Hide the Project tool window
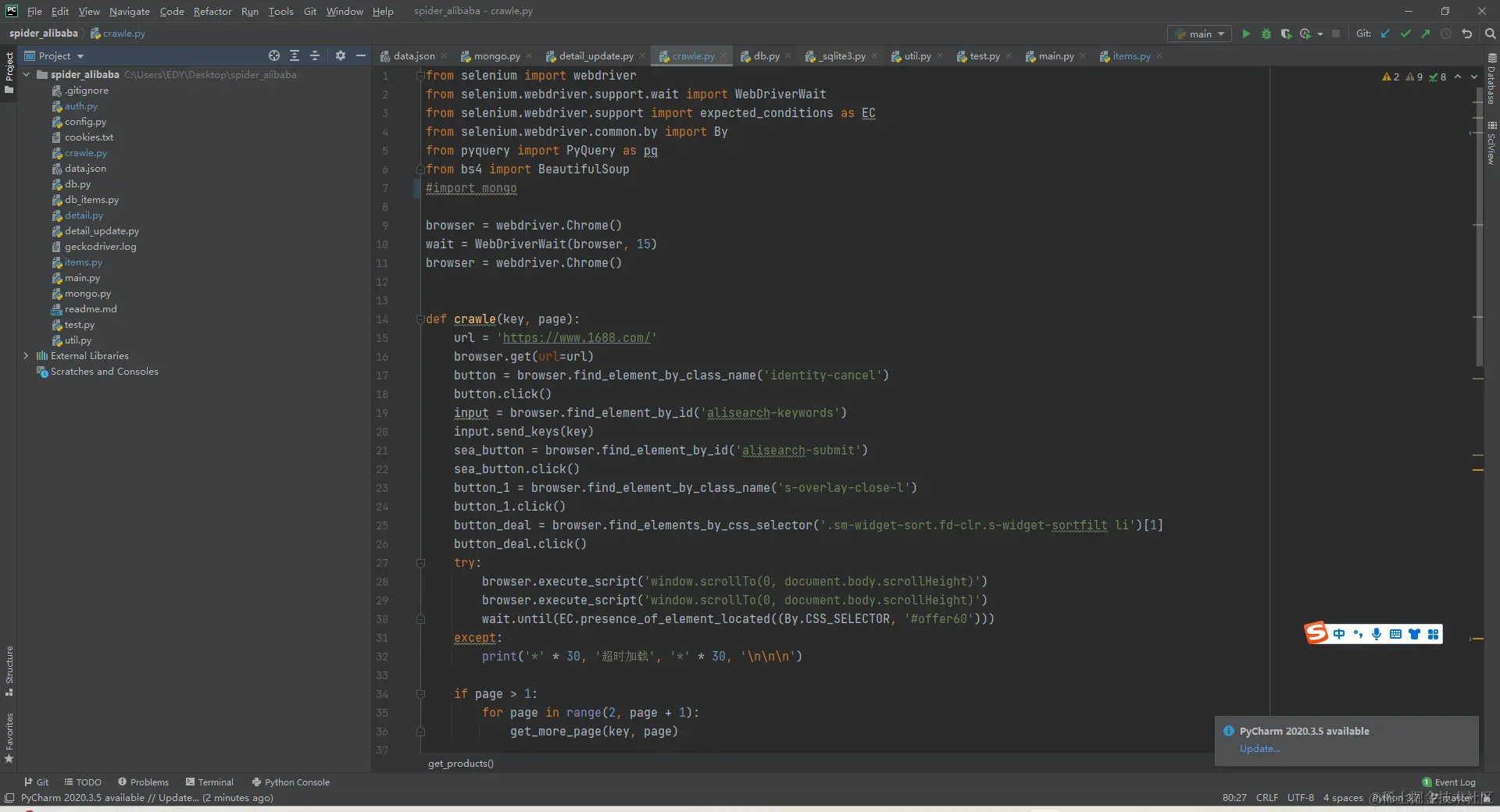 (x=360, y=55)
